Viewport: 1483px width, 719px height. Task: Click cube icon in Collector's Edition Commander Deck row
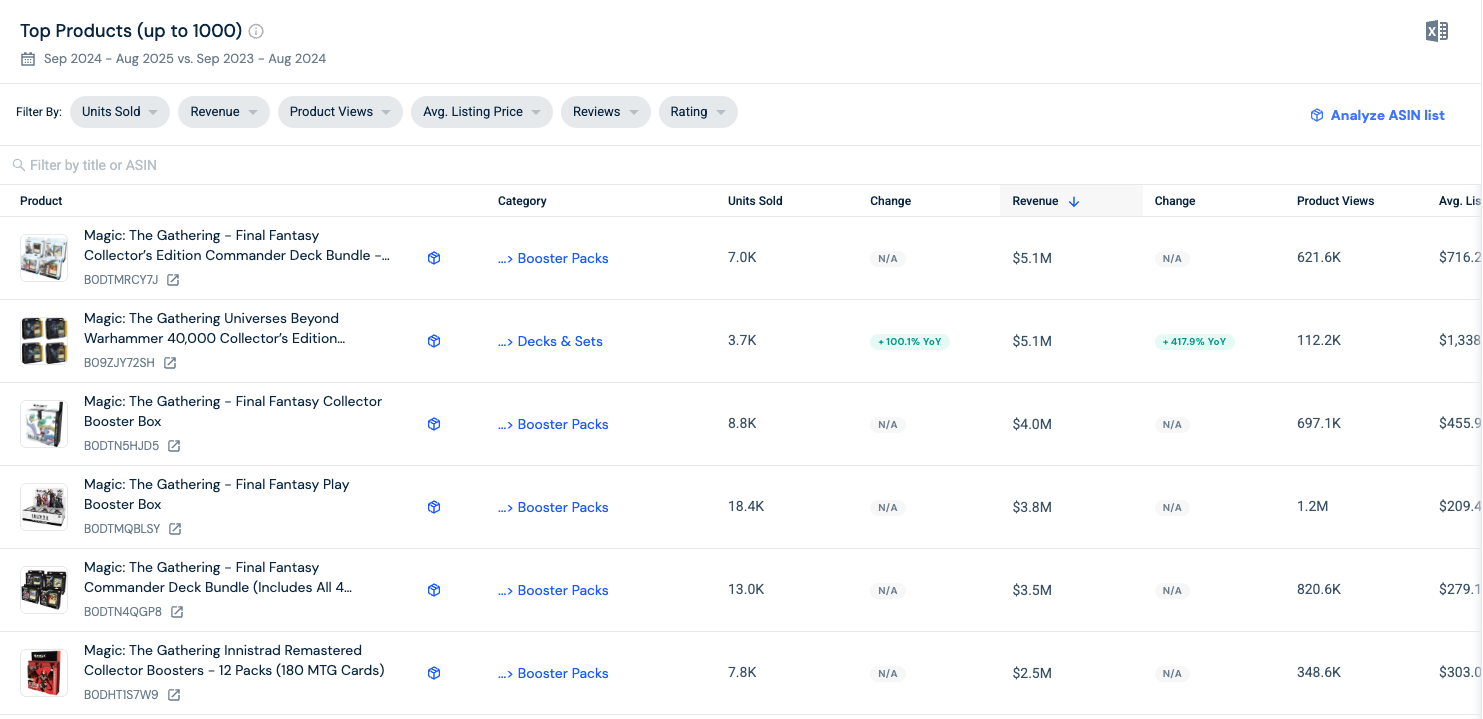tap(434, 258)
